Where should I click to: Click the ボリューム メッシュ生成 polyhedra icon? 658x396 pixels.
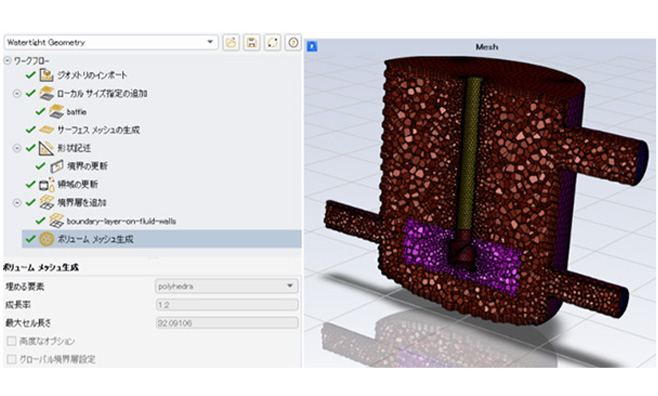46,239
